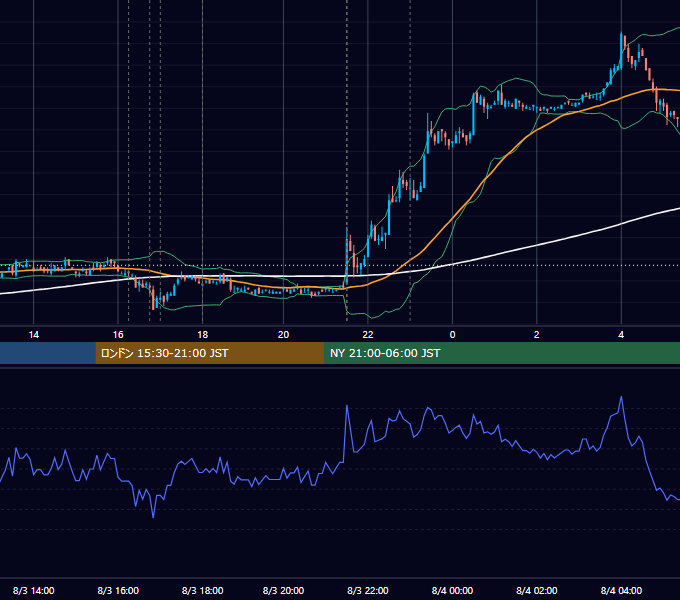Click the 20 hour label on price chart axis
The image size is (680, 600).
coord(283,335)
